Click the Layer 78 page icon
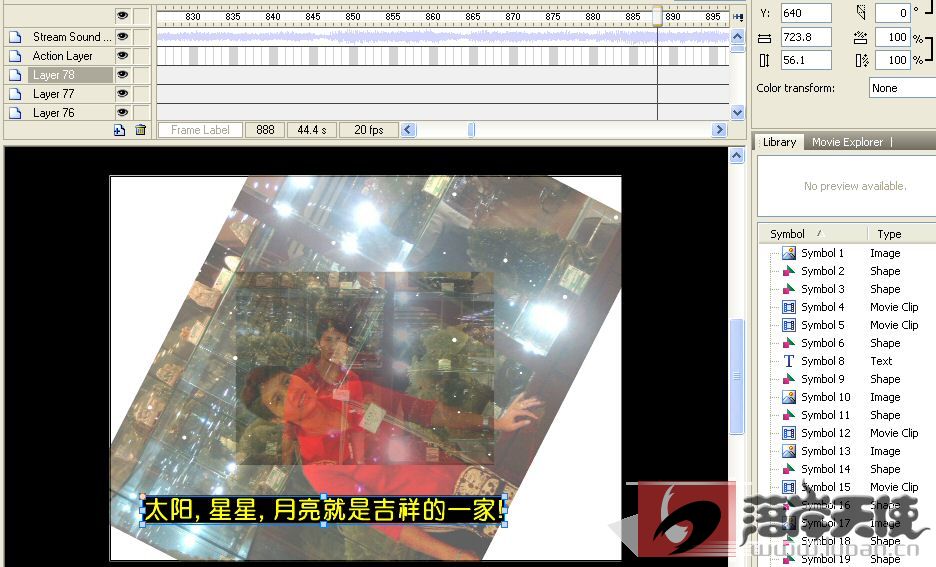936x567 pixels. pyautogui.click(x=15, y=75)
